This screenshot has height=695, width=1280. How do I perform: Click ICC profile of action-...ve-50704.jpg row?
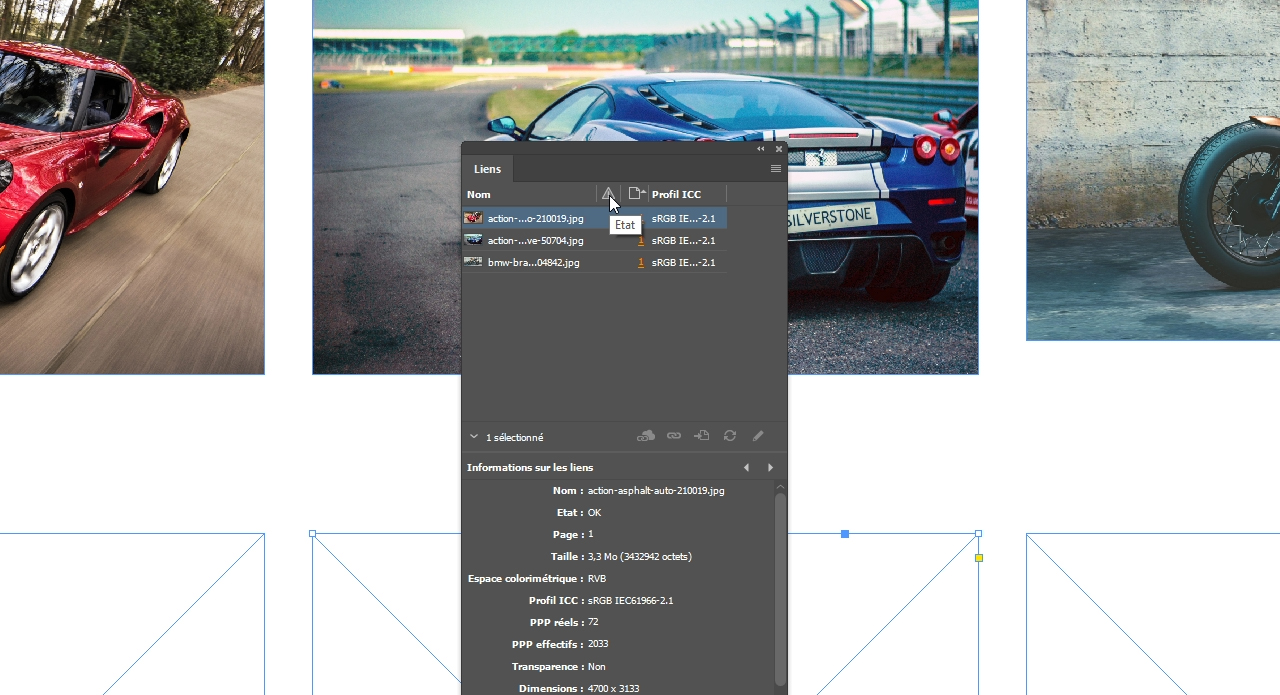pos(684,240)
